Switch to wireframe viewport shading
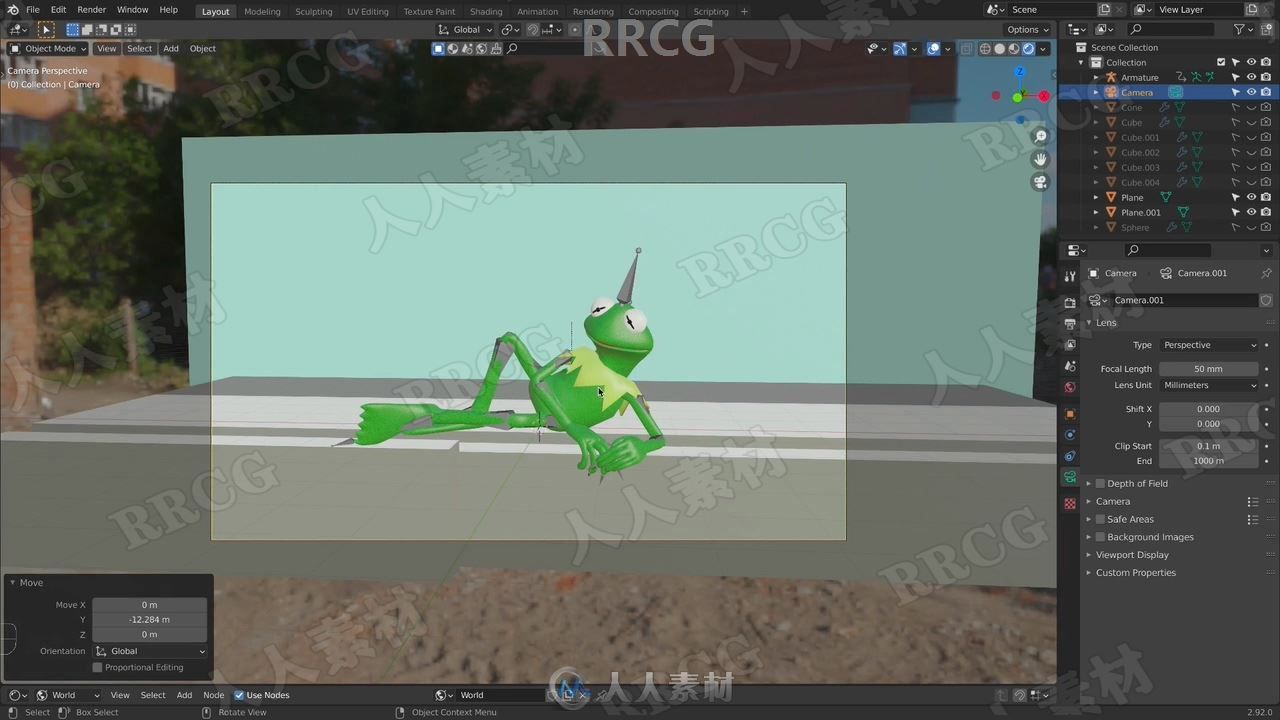Image resolution: width=1280 pixels, height=720 pixels. coord(985,48)
